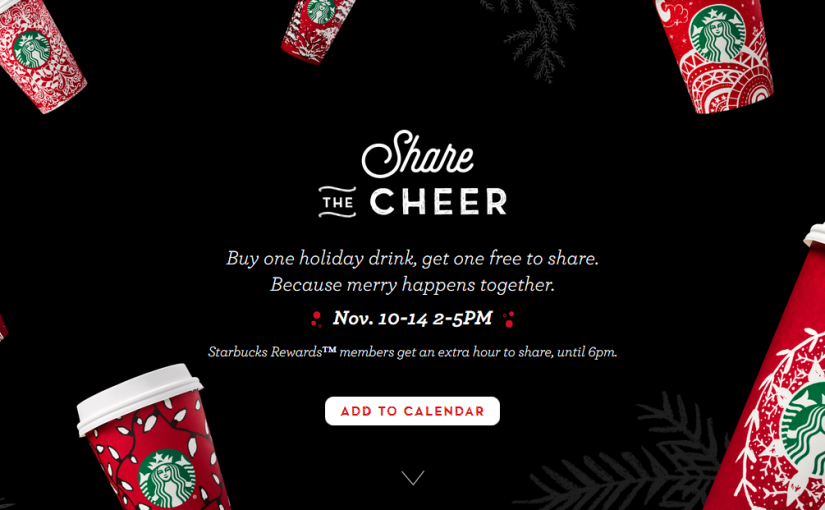This screenshot has width=825, height=510.
Task: Click the Share the Cheer title logo
Action: point(413,174)
